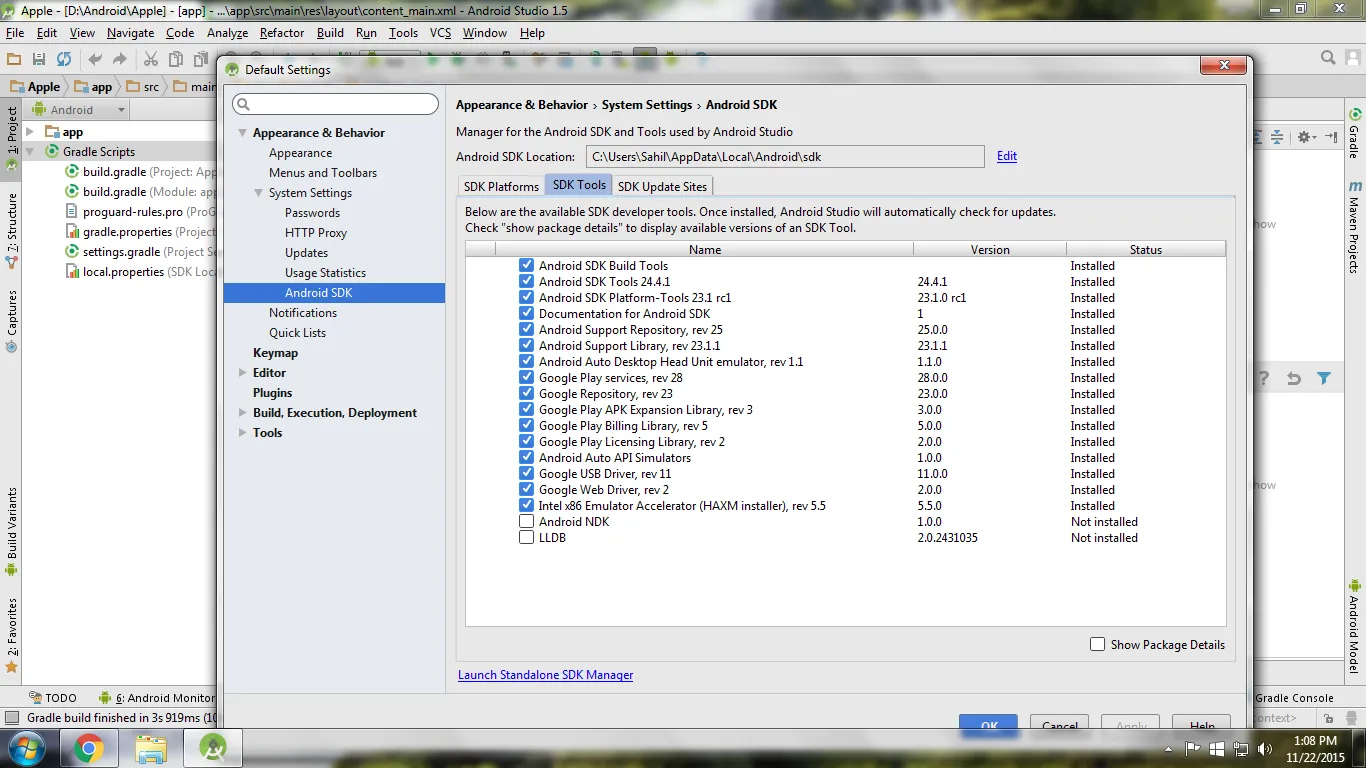Select HTTP Proxy settings page
1366x768 pixels.
(x=316, y=233)
